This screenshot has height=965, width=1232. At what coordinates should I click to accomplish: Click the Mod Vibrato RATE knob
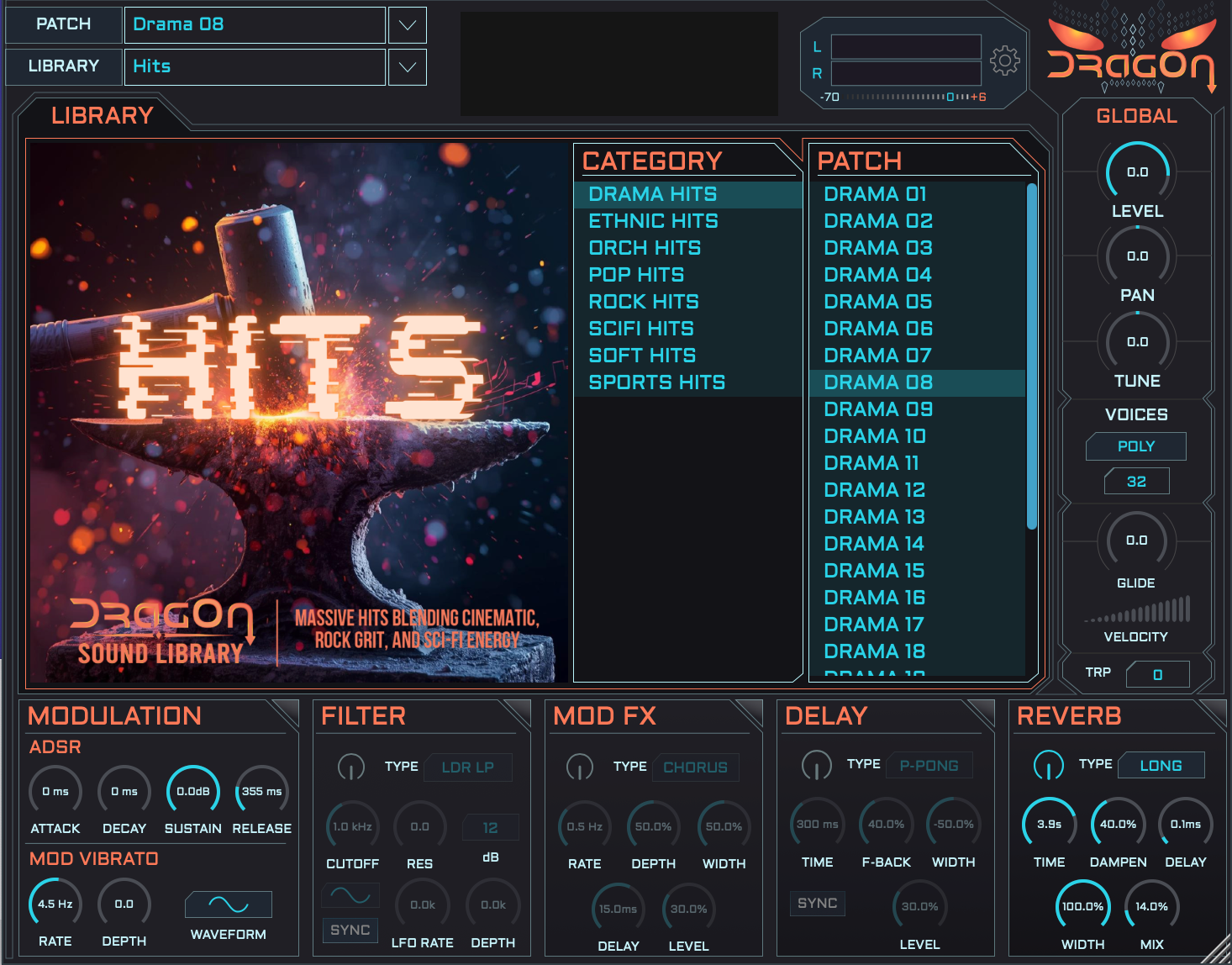point(55,904)
